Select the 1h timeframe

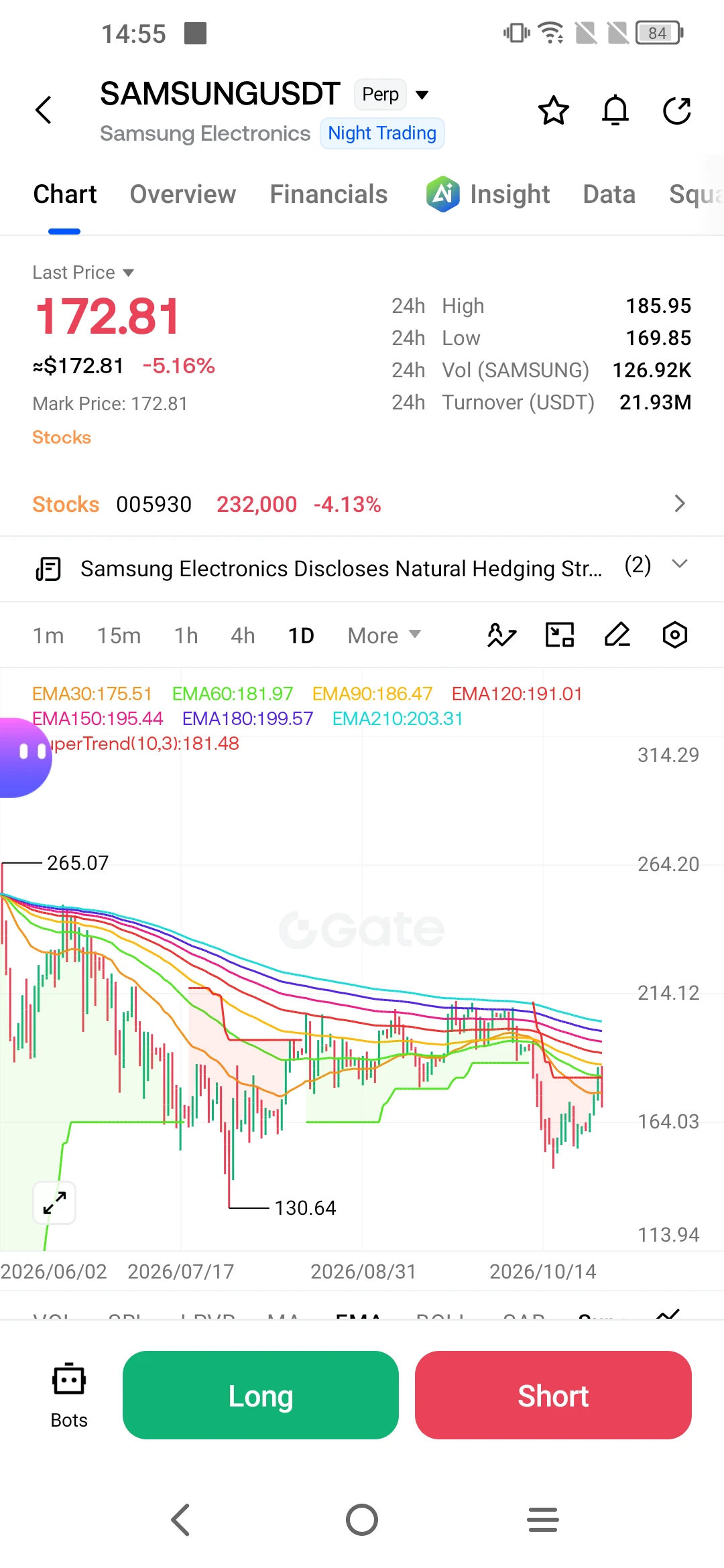(186, 635)
